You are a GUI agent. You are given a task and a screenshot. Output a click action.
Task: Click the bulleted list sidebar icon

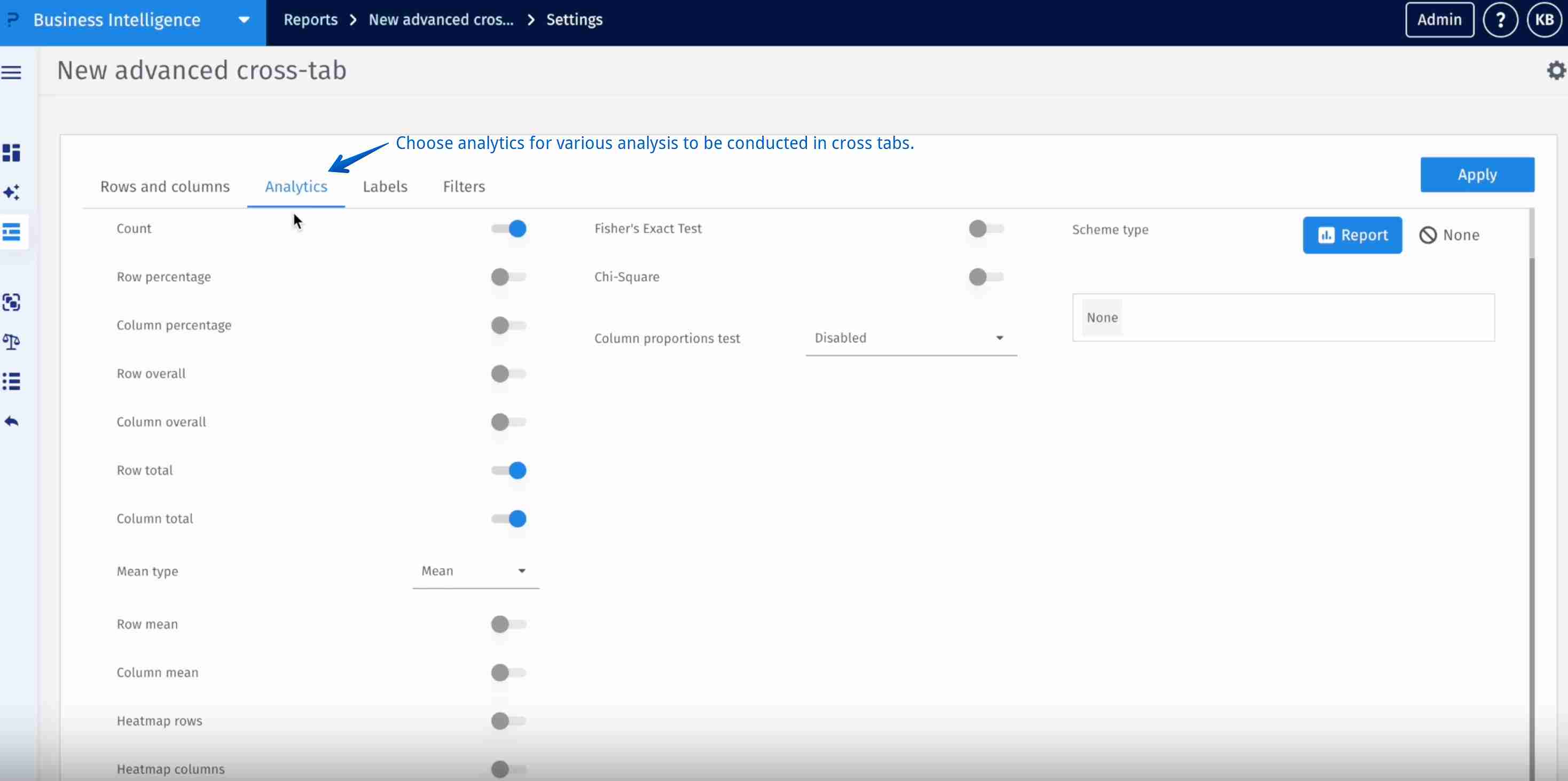coord(12,381)
